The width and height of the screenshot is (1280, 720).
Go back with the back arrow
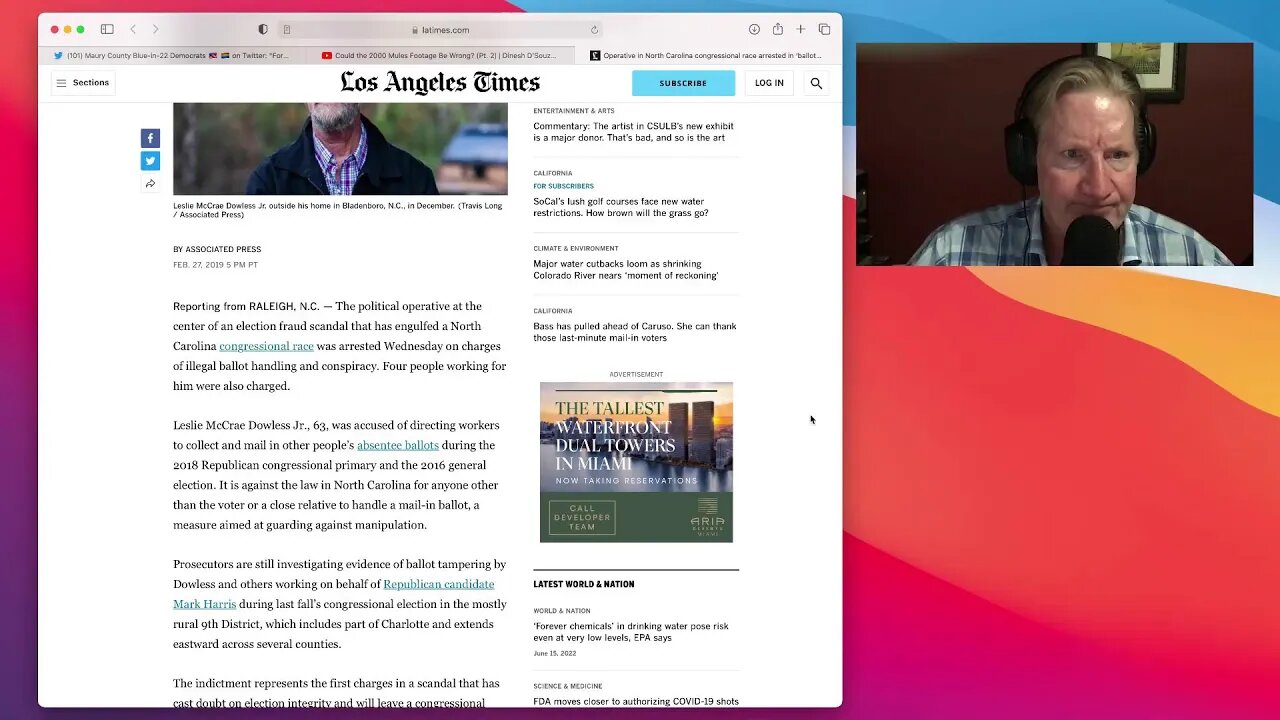(x=133, y=30)
